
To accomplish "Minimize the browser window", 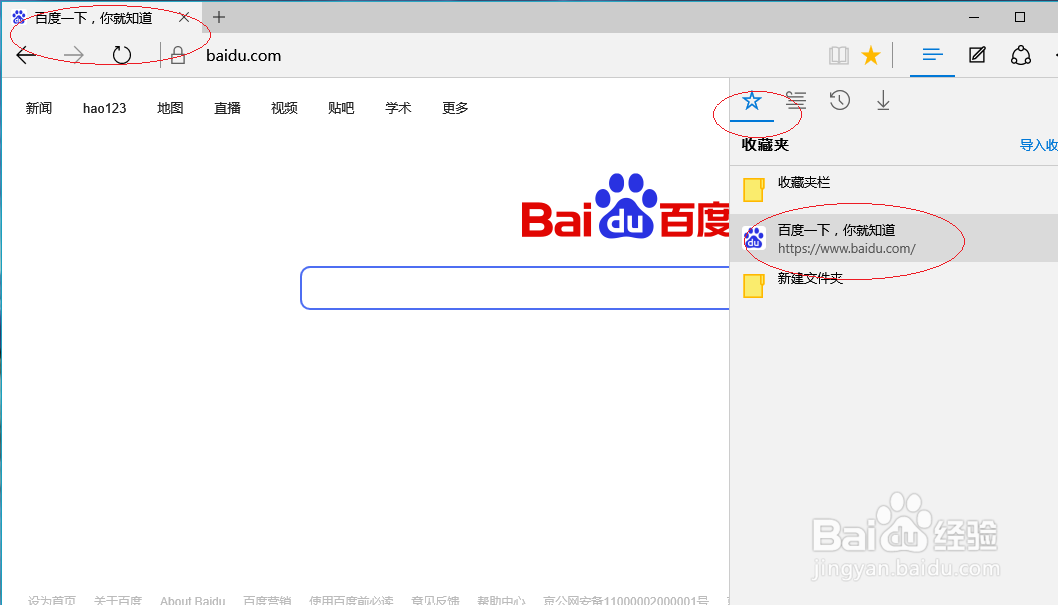I will [974, 18].
